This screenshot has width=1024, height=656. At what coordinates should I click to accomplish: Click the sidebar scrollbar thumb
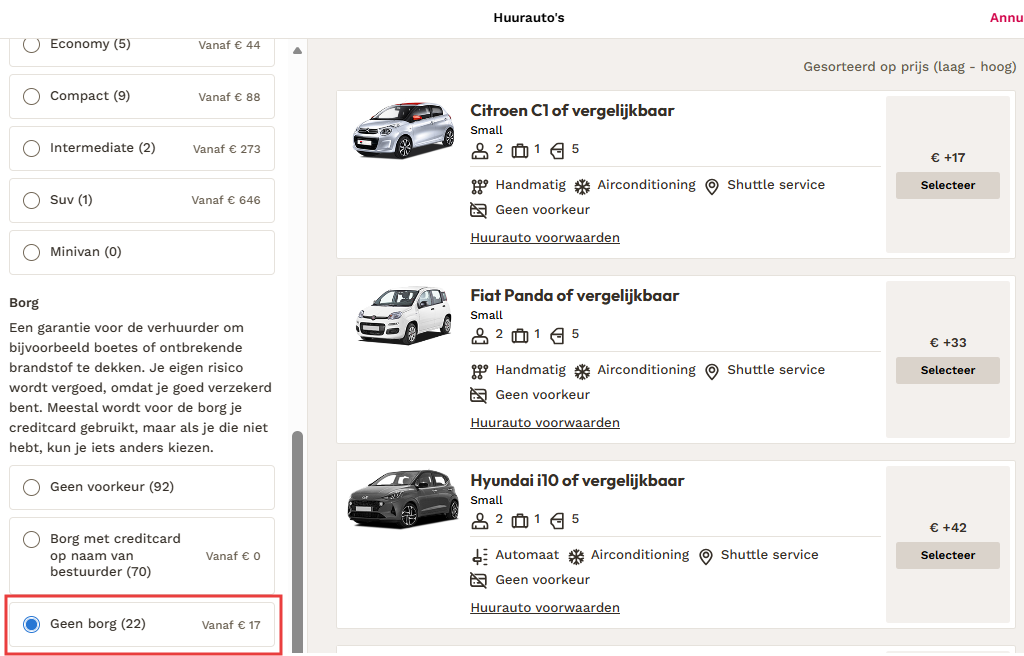[x=297, y=541]
